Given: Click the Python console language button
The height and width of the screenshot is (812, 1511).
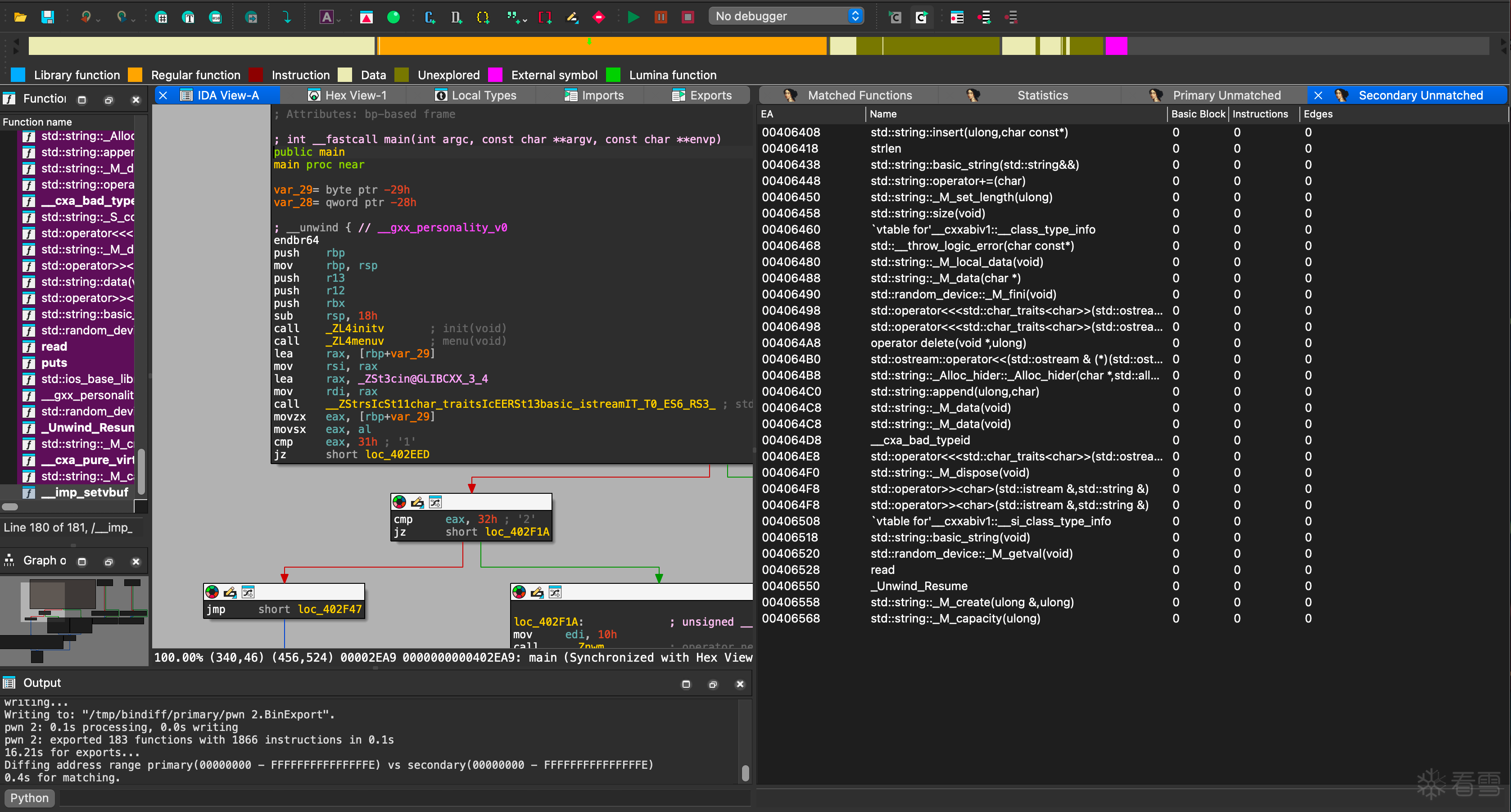Looking at the screenshot, I should 29,797.
